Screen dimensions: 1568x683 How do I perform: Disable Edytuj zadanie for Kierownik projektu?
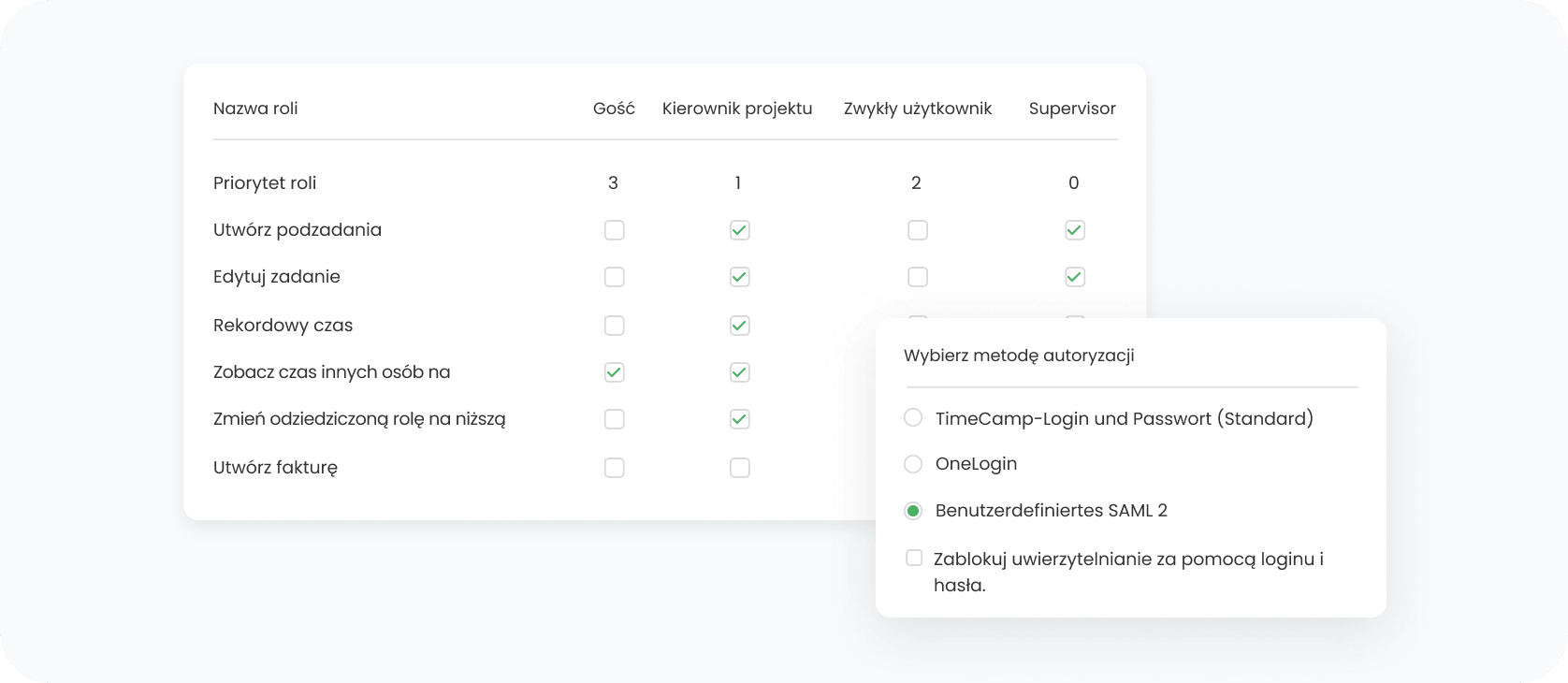739,277
